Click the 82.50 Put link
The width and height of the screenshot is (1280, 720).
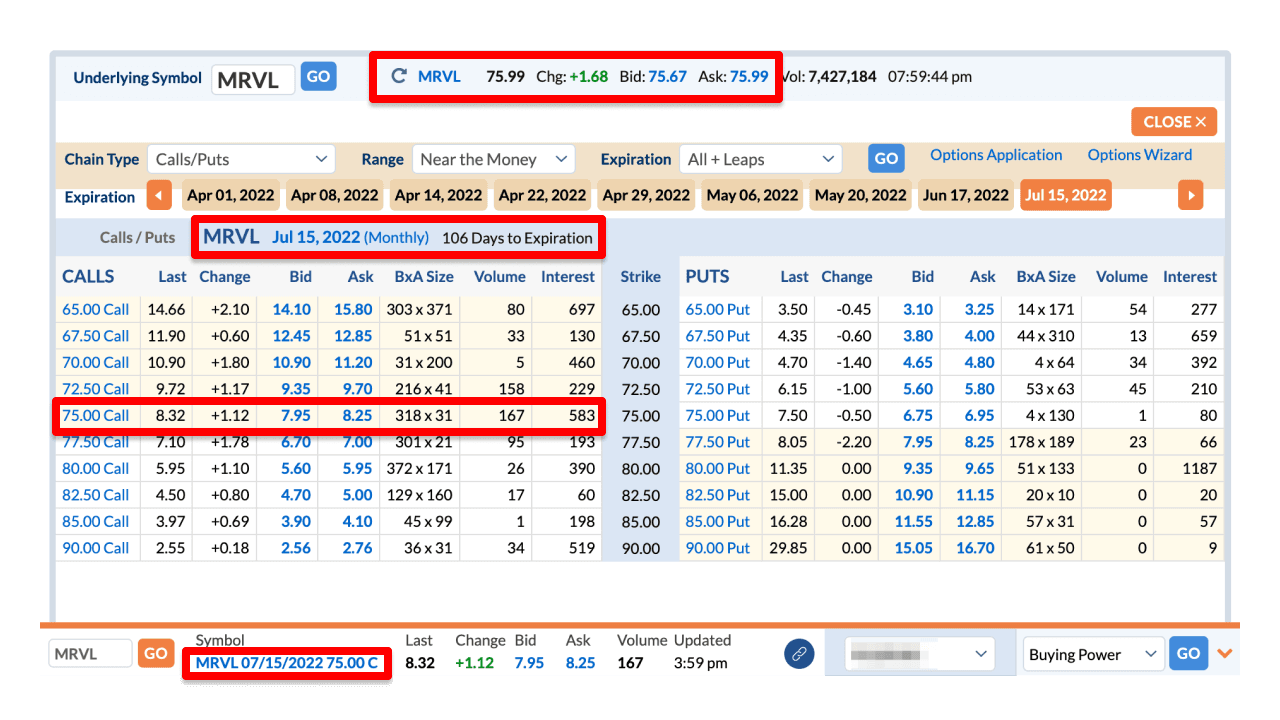[x=718, y=494]
